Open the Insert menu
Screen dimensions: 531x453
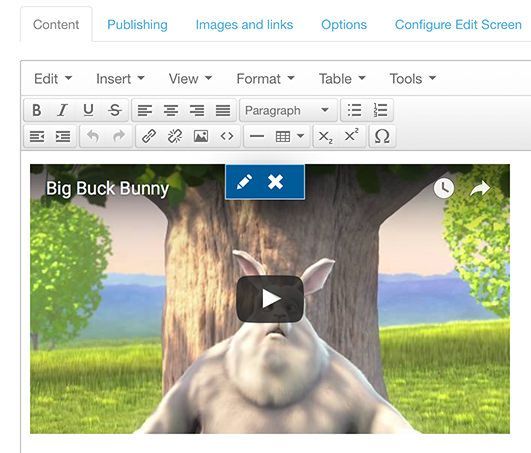point(120,79)
